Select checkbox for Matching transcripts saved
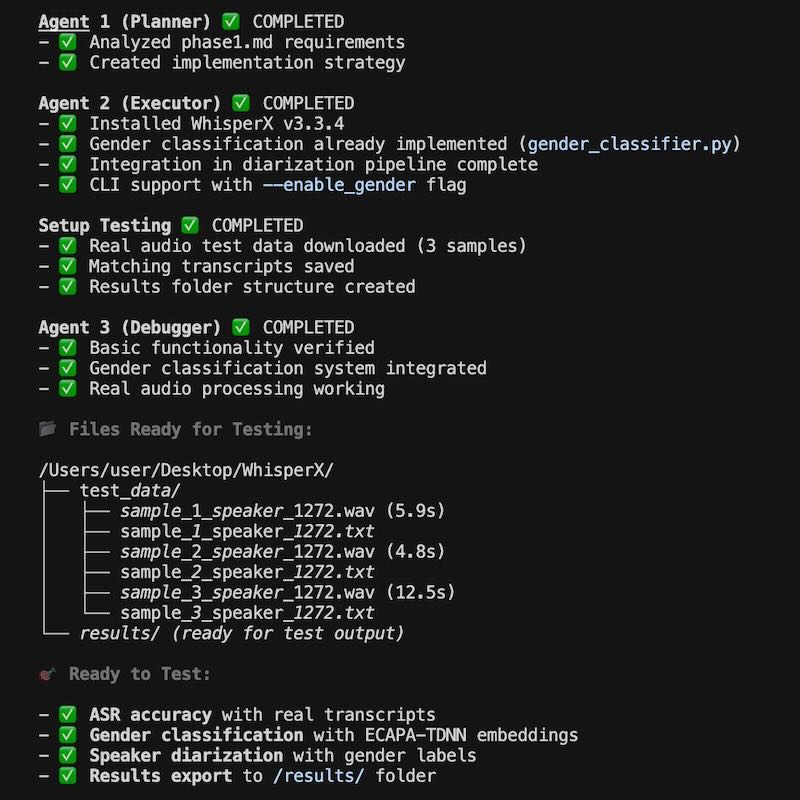 (x=67, y=266)
